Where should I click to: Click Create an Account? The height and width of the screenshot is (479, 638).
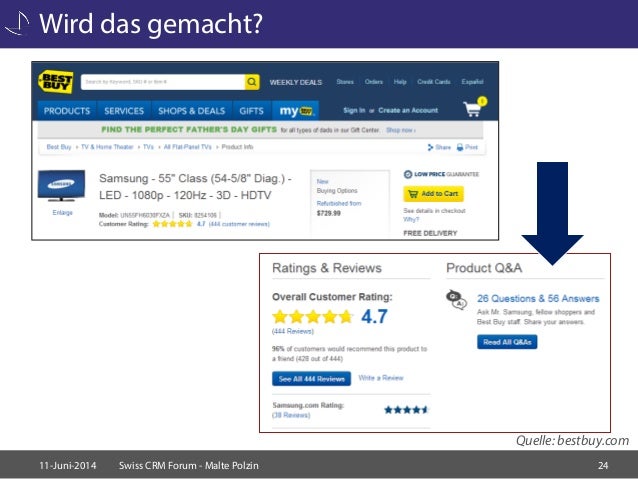[x=408, y=110]
